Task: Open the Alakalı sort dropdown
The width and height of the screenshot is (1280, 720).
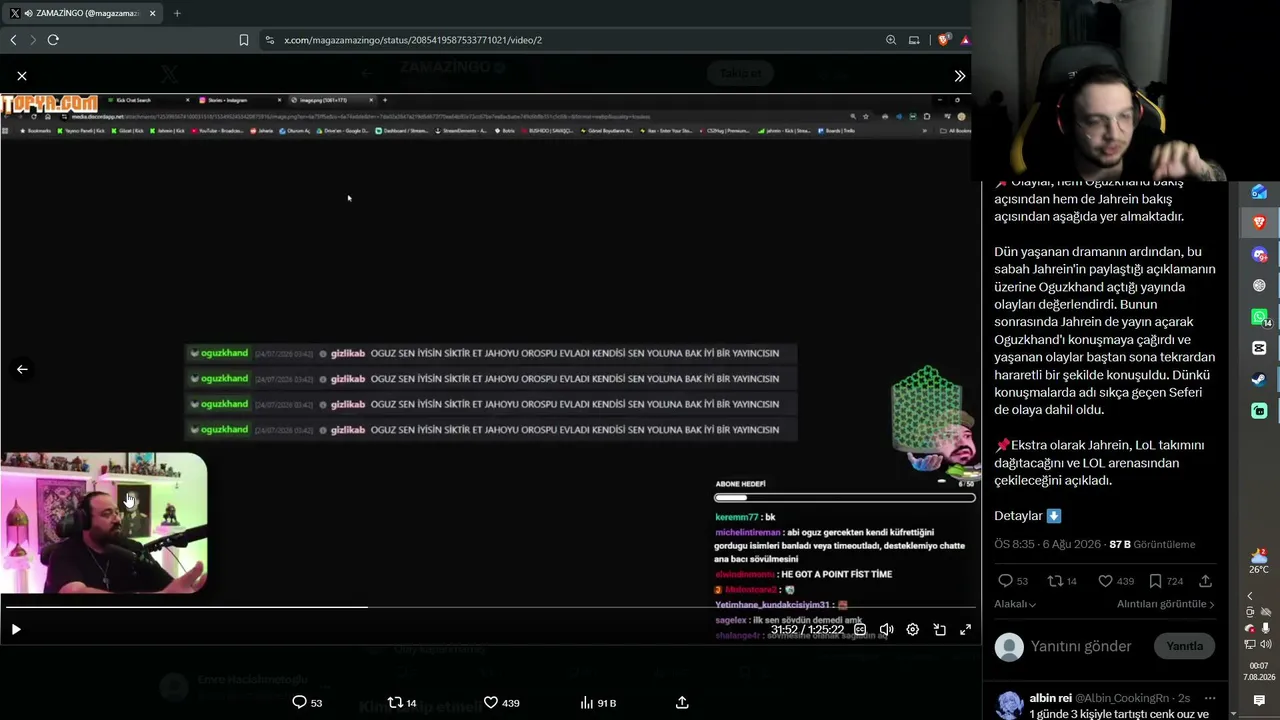Action: tap(1015, 604)
